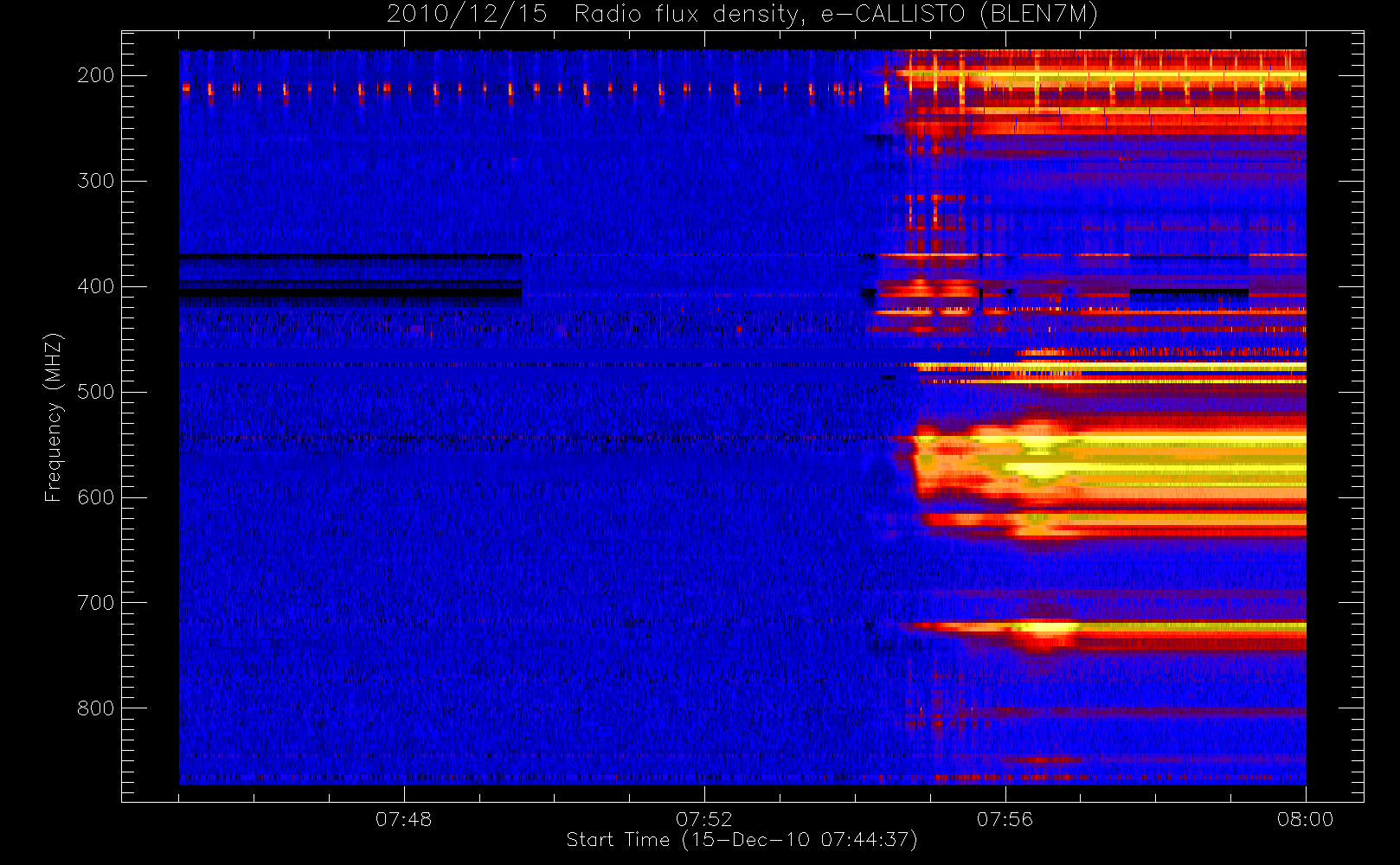Click the 300 frequency tick label
The image size is (1400, 865).
tap(95, 181)
